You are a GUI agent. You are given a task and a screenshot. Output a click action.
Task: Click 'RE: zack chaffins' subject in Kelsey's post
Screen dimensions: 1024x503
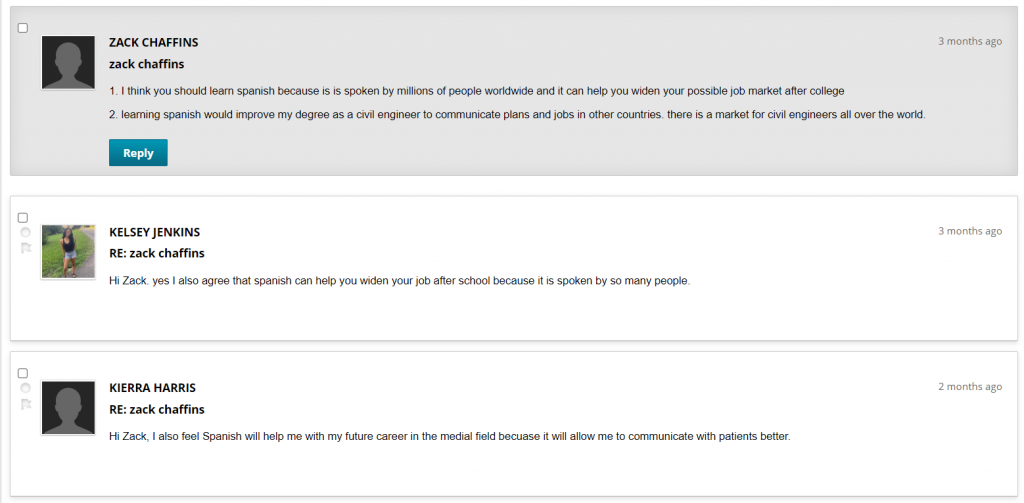pyautogui.click(x=157, y=253)
